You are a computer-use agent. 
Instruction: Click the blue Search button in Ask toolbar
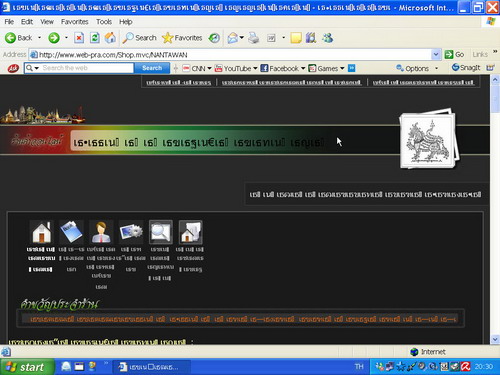(152, 68)
